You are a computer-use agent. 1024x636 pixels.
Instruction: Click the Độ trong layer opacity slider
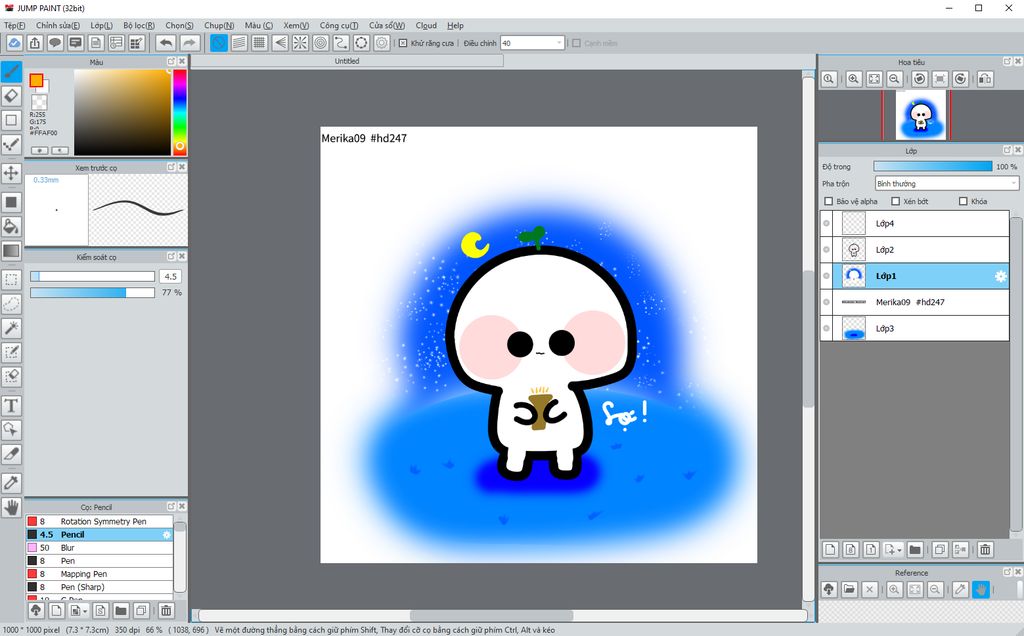tap(933, 167)
